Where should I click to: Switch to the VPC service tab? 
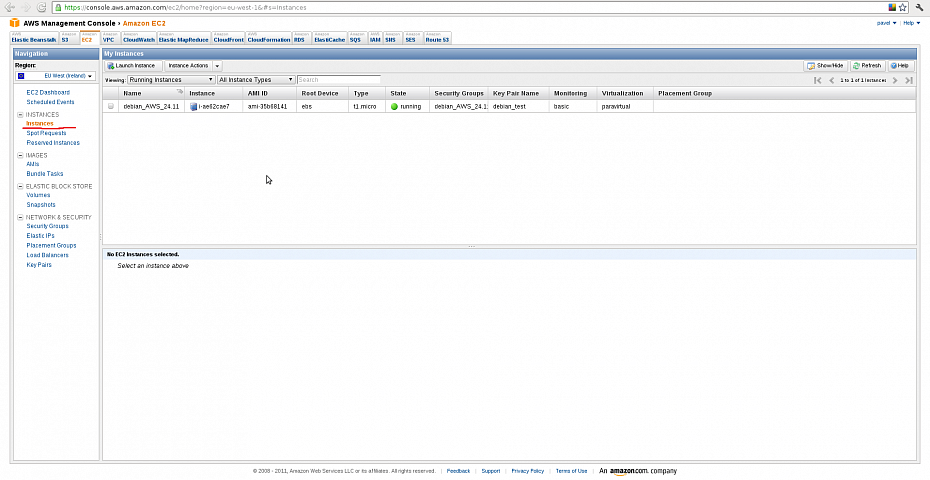tap(110, 38)
